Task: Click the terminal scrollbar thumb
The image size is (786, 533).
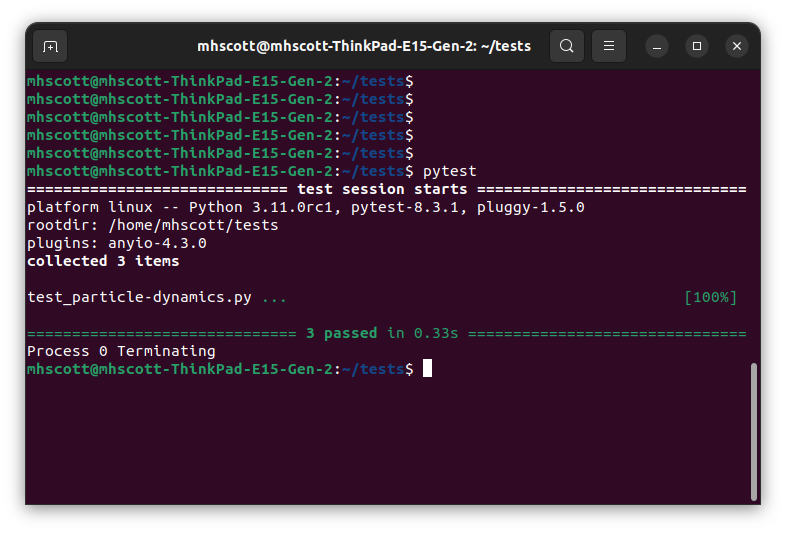Action: (x=754, y=430)
